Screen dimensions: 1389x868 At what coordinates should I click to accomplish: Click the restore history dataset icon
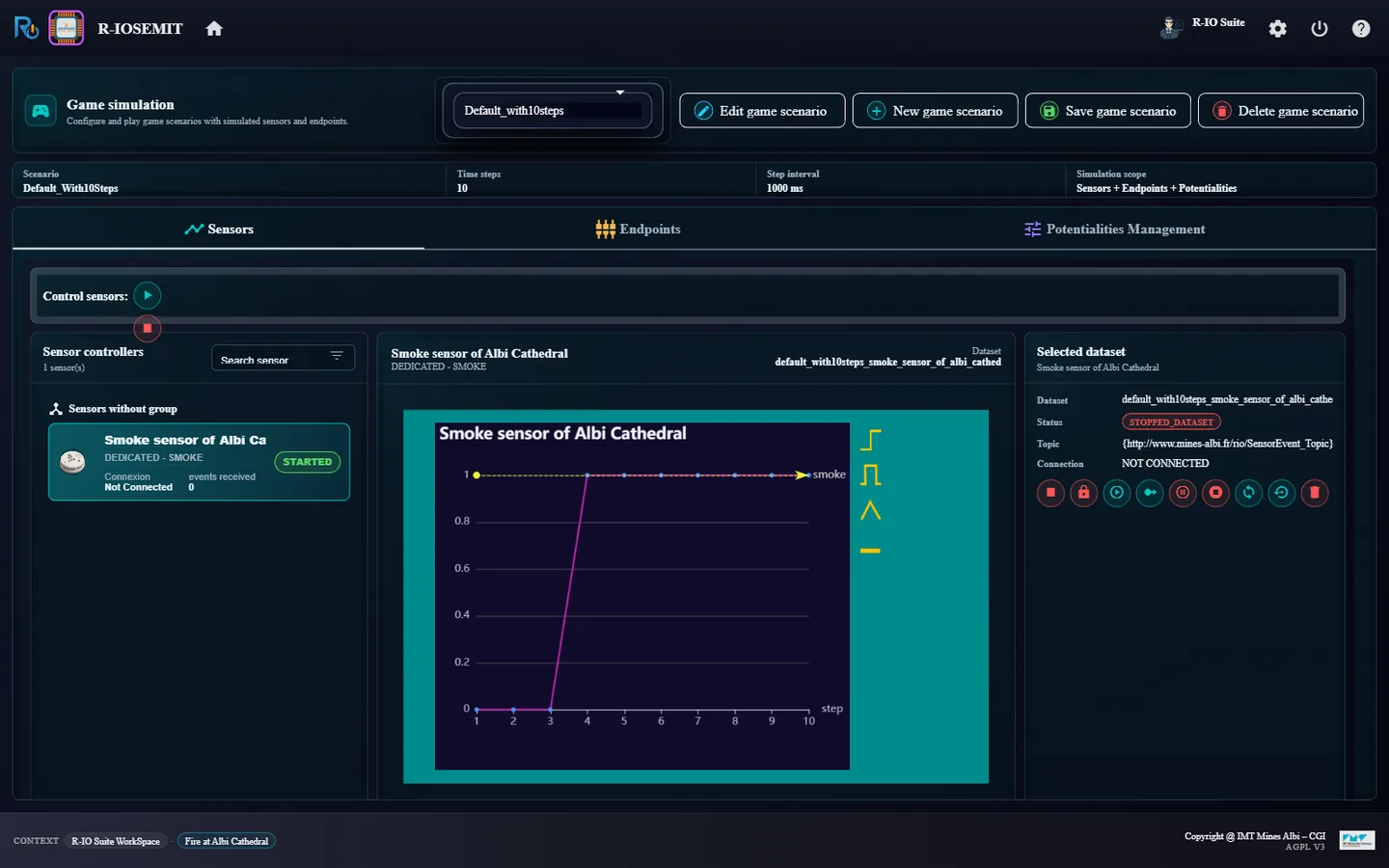coord(1281,493)
